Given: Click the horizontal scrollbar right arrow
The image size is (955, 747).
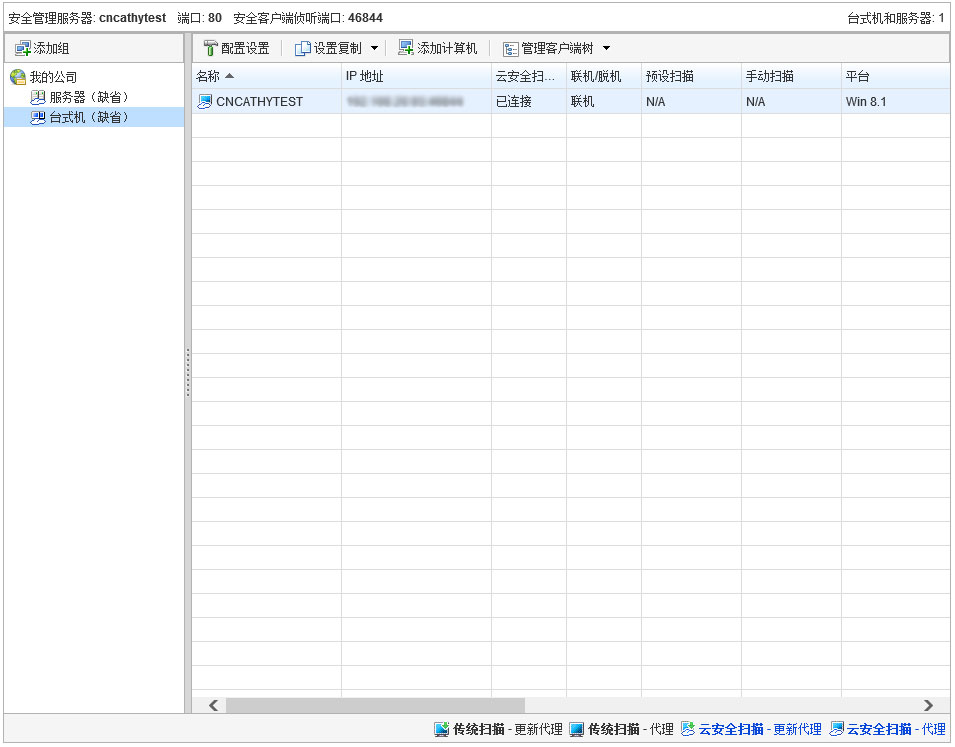Looking at the screenshot, I should (928, 705).
